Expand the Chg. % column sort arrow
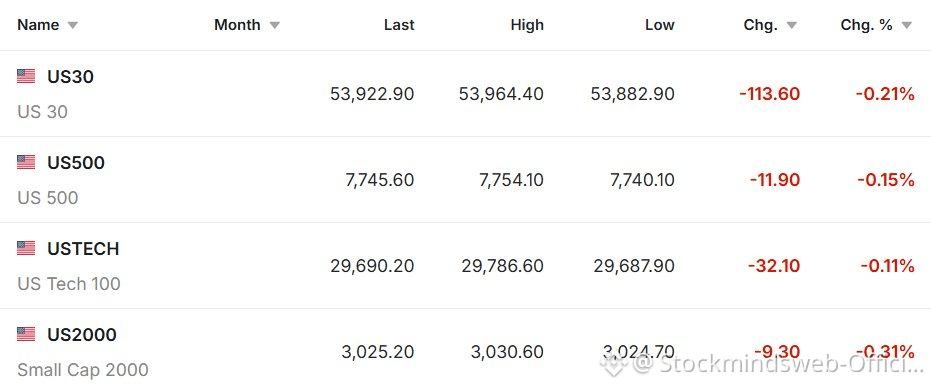 [x=906, y=26]
